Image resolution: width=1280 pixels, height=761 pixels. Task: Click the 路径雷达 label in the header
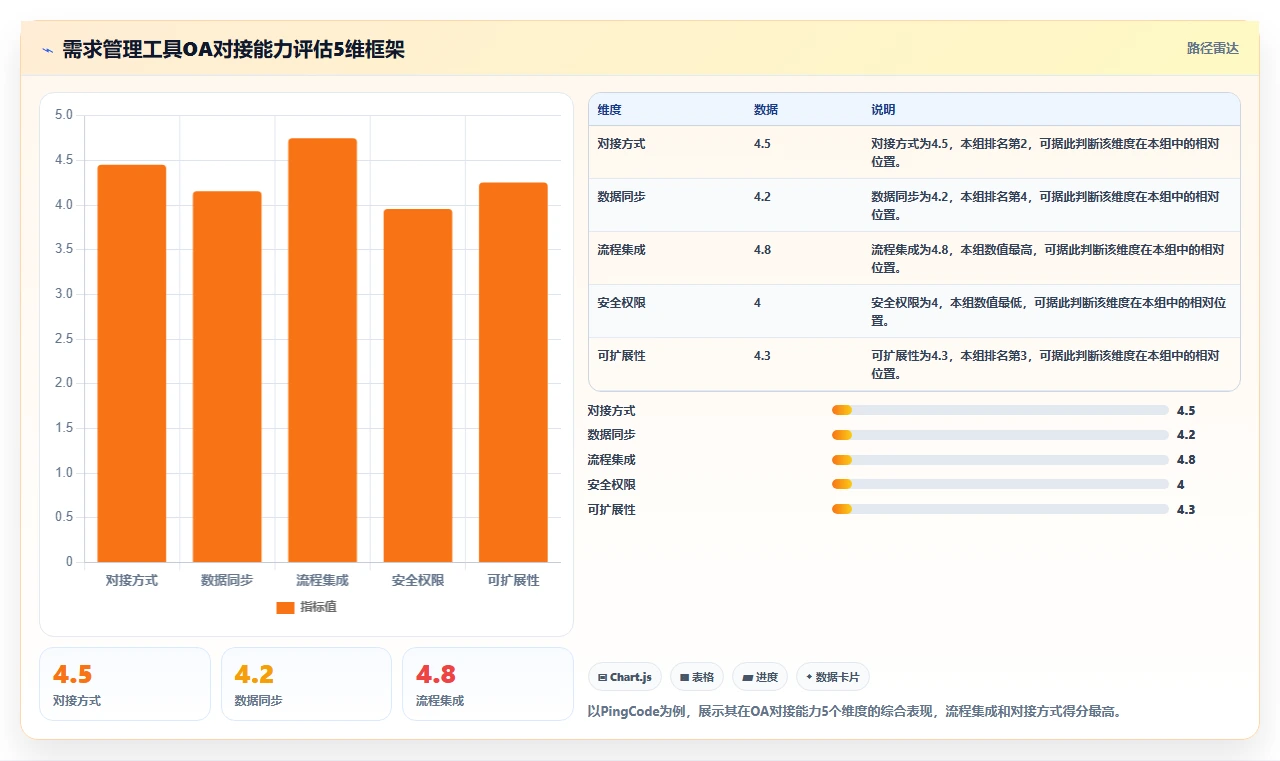1212,48
